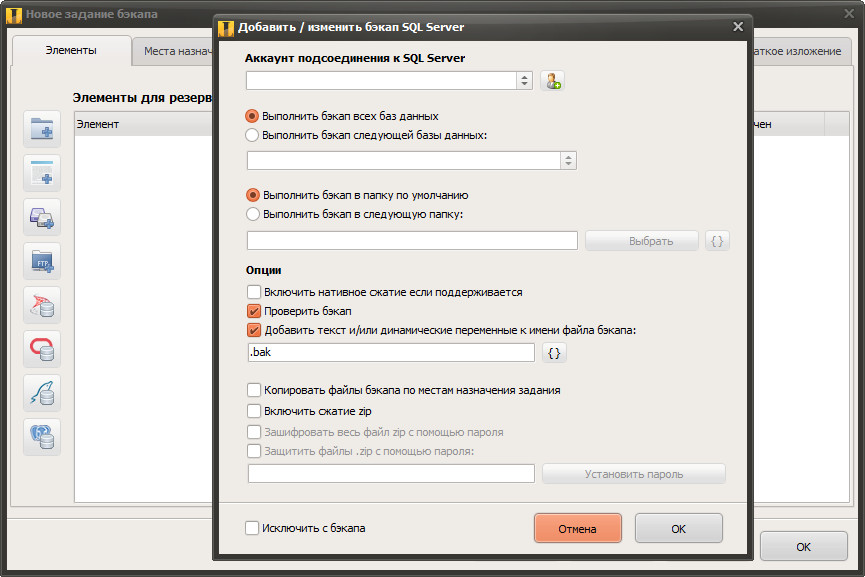Expand the database selection dropdown

[x=568, y=161]
